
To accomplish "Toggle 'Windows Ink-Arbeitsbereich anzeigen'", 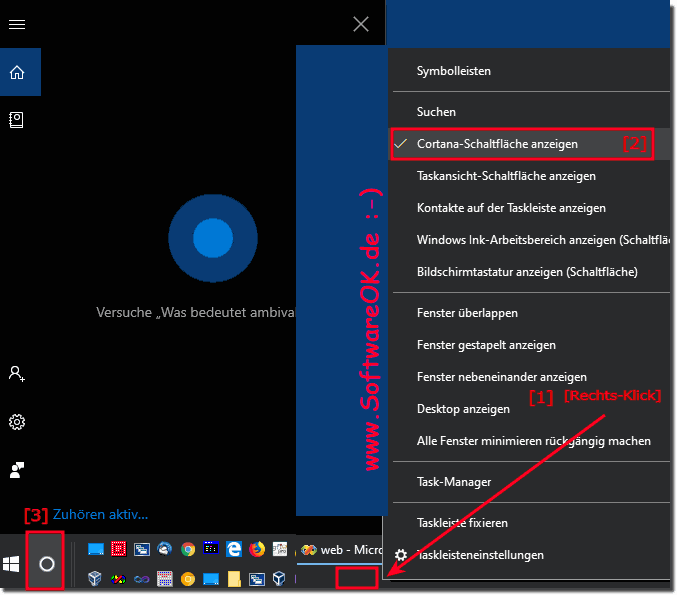I will (531, 240).
